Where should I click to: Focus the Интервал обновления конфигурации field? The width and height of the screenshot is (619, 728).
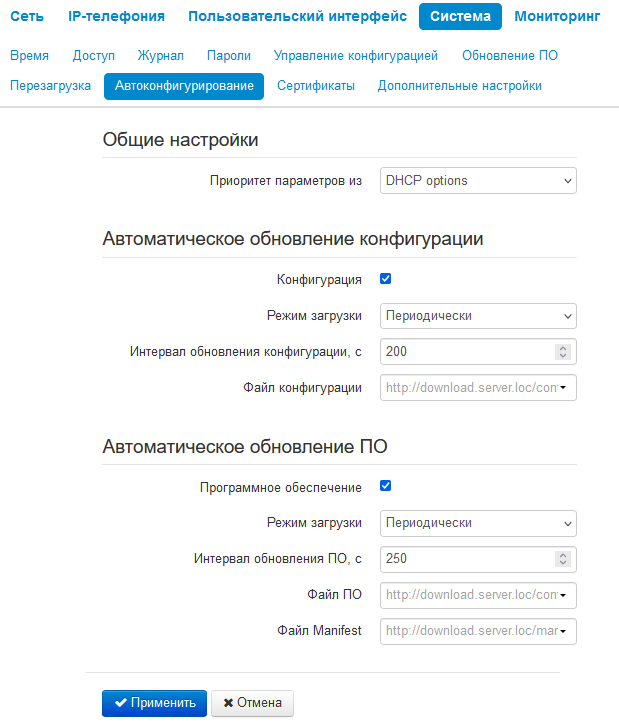click(x=478, y=351)
